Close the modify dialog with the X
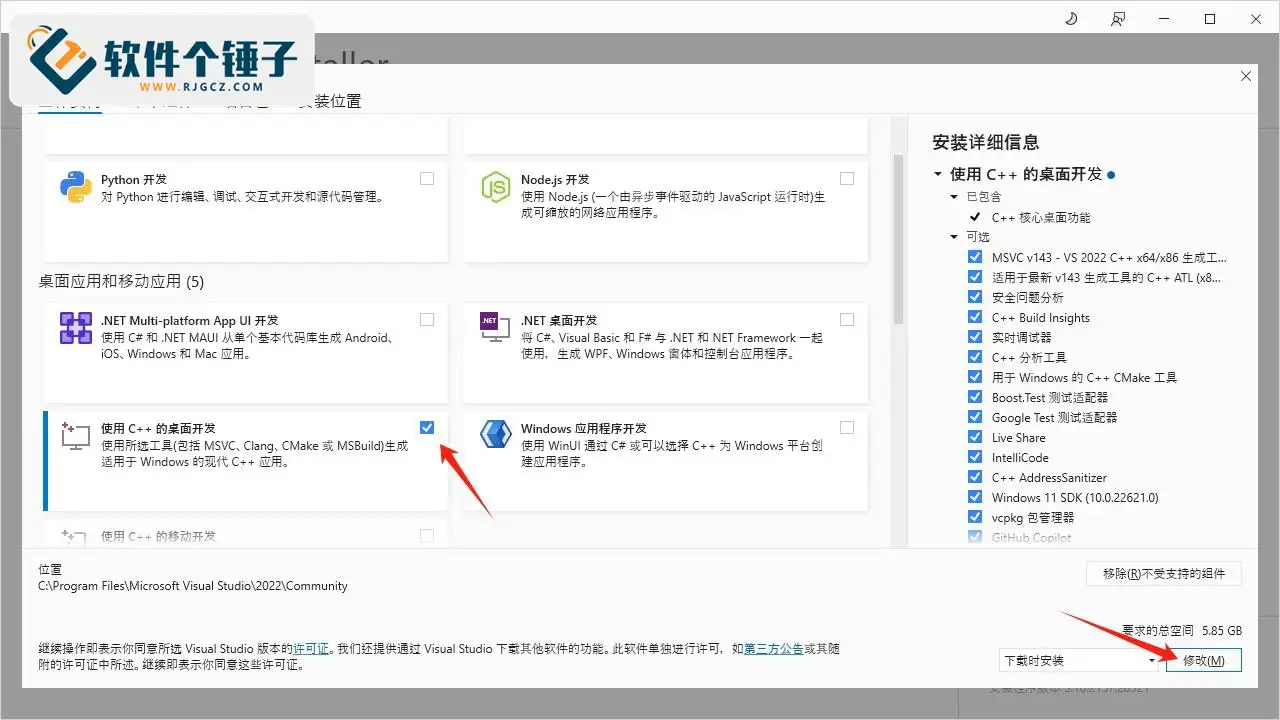 1245,76
